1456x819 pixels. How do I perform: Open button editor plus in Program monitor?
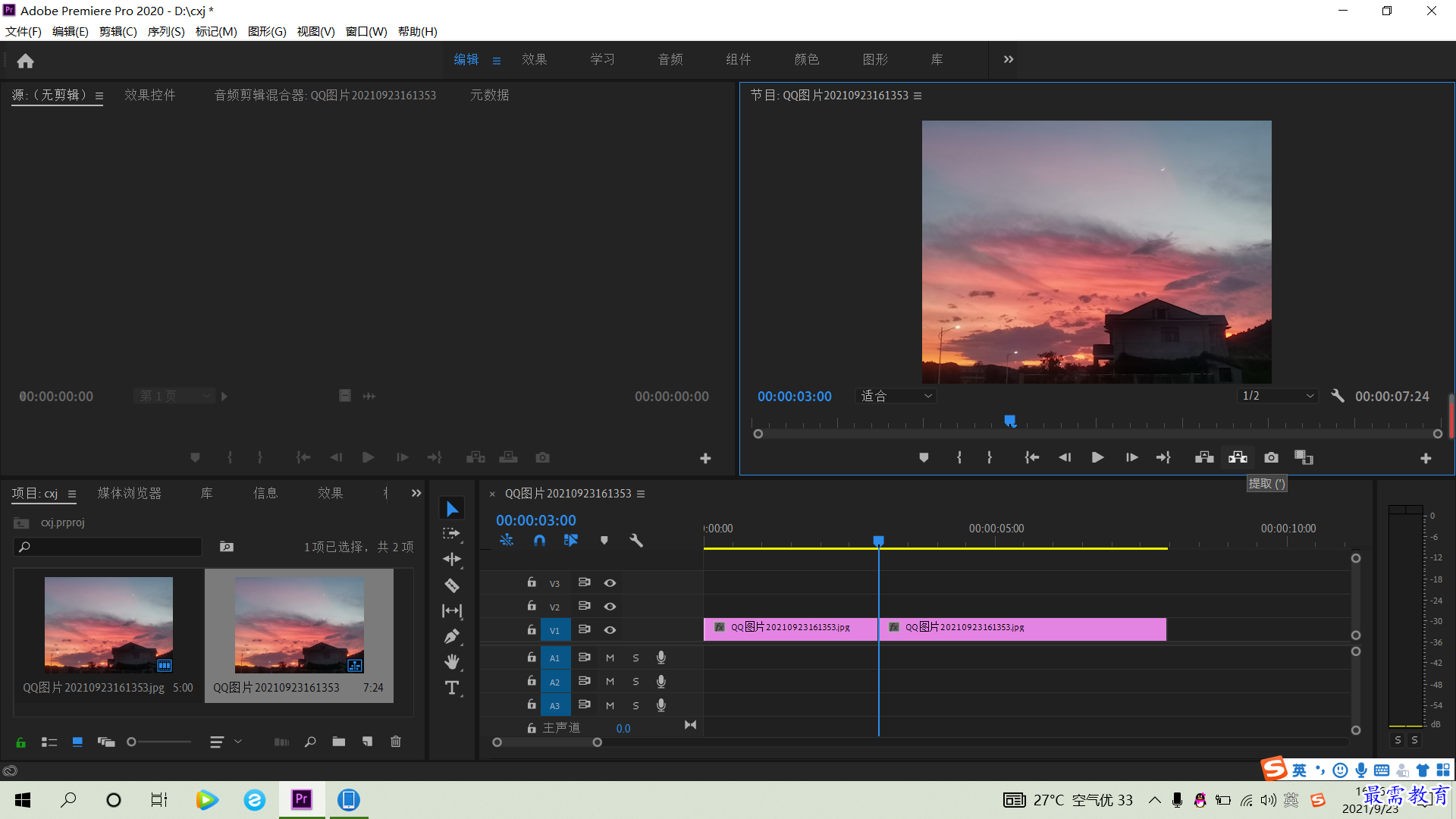(1426, 459)
